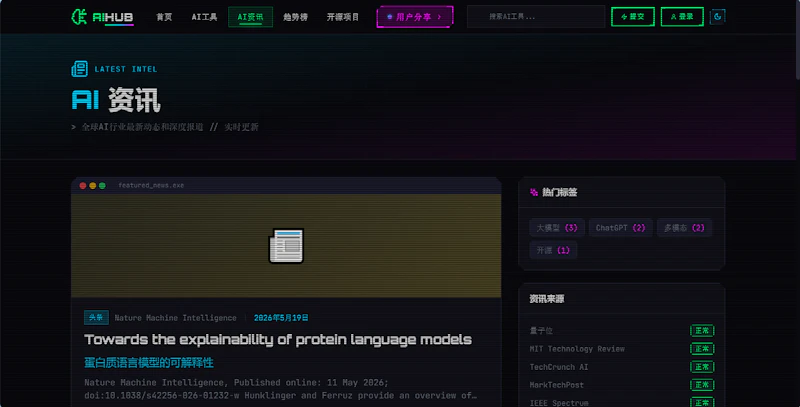
Task: Click the AIHUB logo icon
Action: tap(79, 17)
